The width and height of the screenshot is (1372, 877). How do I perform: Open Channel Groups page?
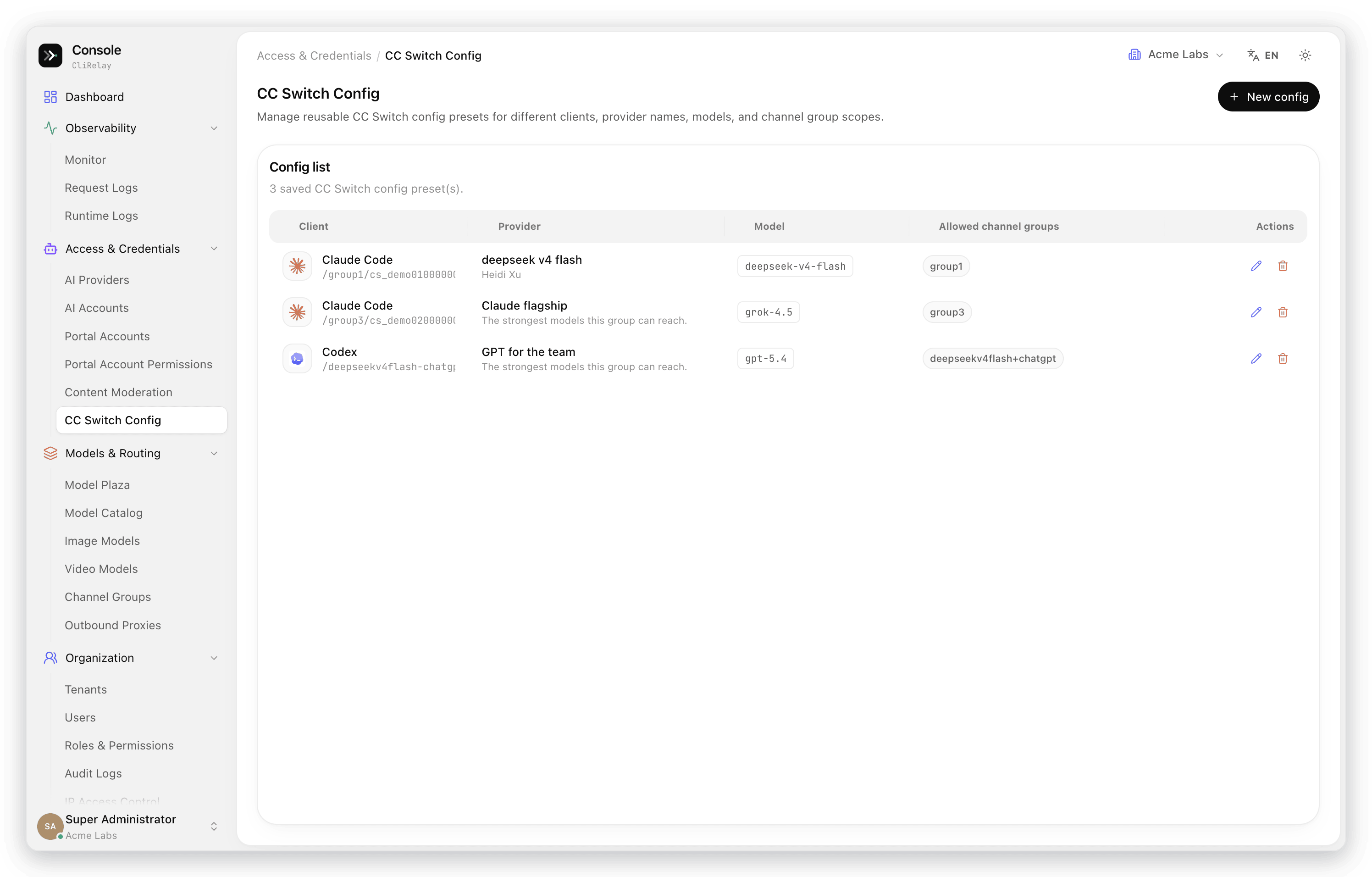[108, 597]
